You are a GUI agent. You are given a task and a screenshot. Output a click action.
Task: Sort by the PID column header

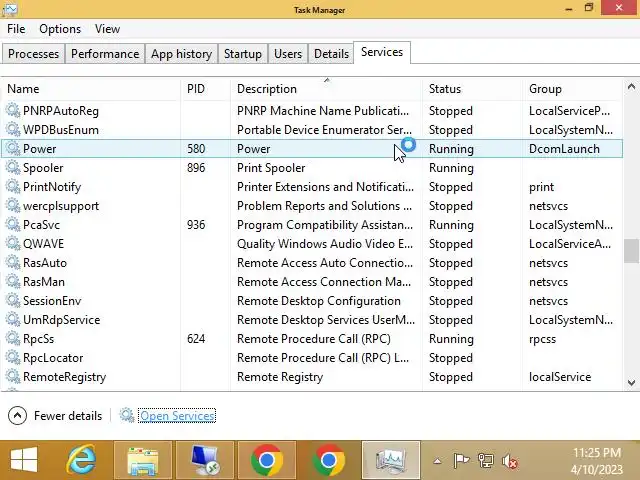click(205, 89)
